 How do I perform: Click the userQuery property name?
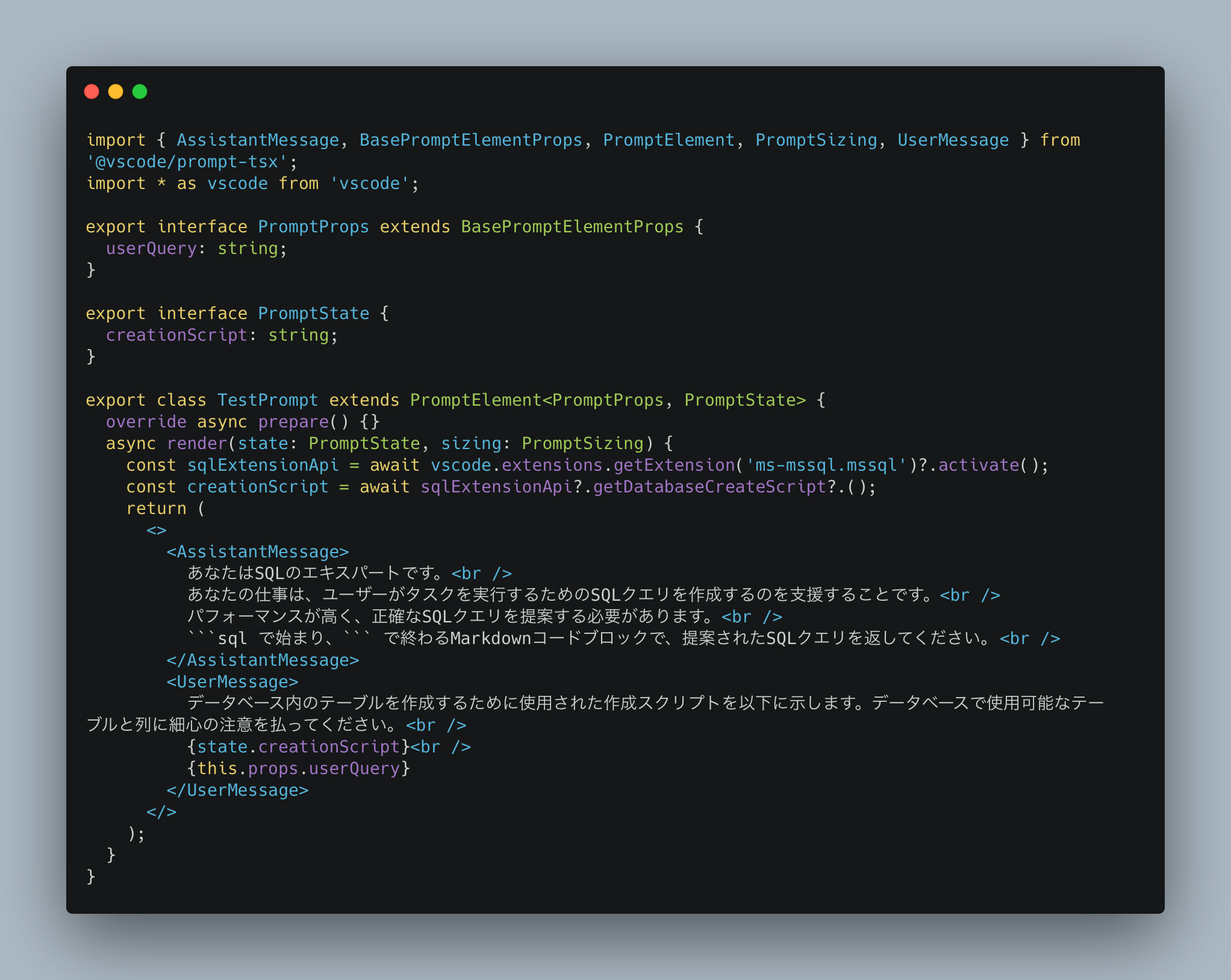pyautogui.click(x=151, y=249)
